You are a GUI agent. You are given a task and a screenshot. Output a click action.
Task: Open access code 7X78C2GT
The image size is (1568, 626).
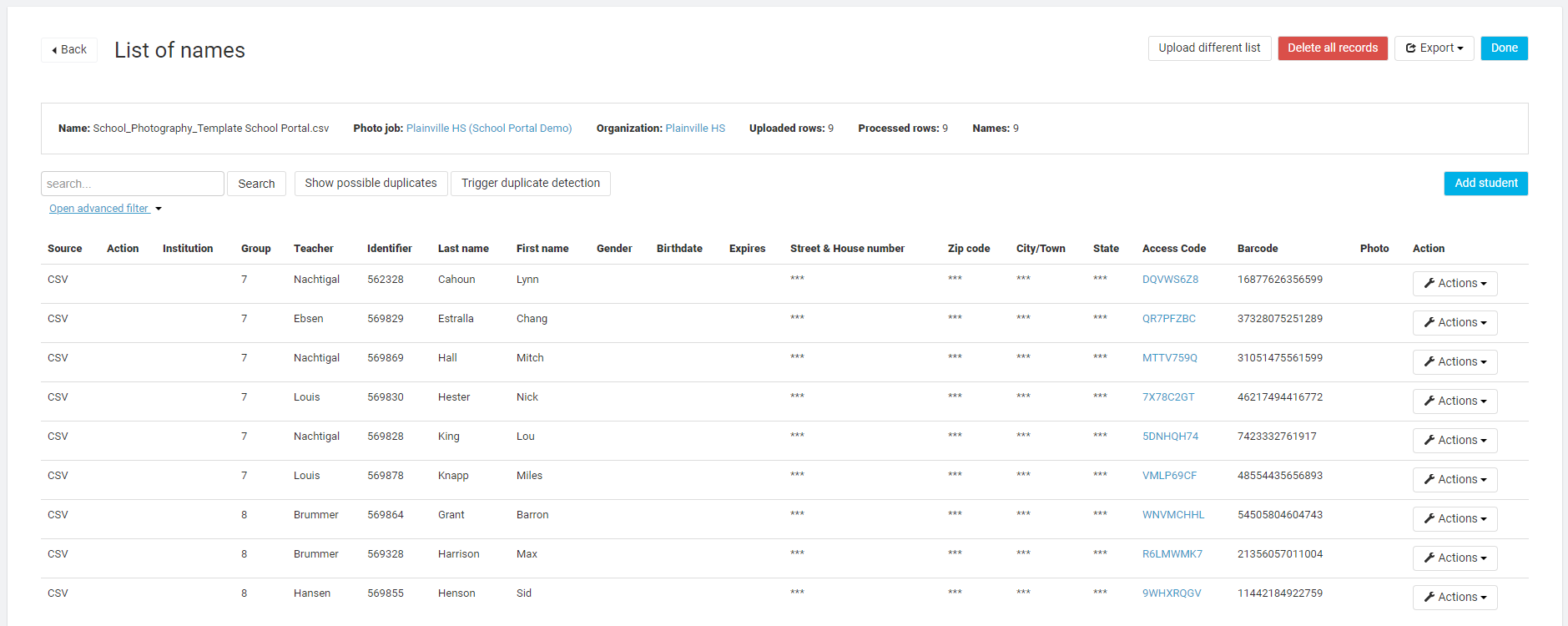1168,397
